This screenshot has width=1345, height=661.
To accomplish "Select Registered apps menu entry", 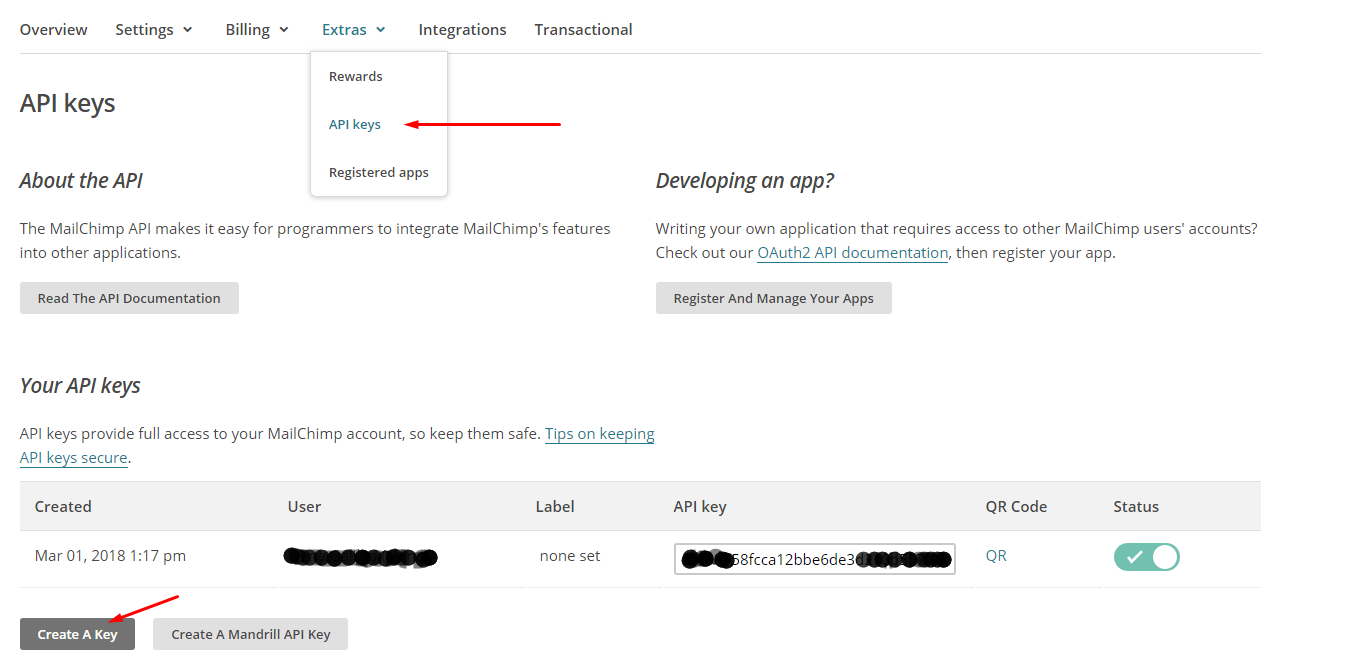I will coord(379,172).
